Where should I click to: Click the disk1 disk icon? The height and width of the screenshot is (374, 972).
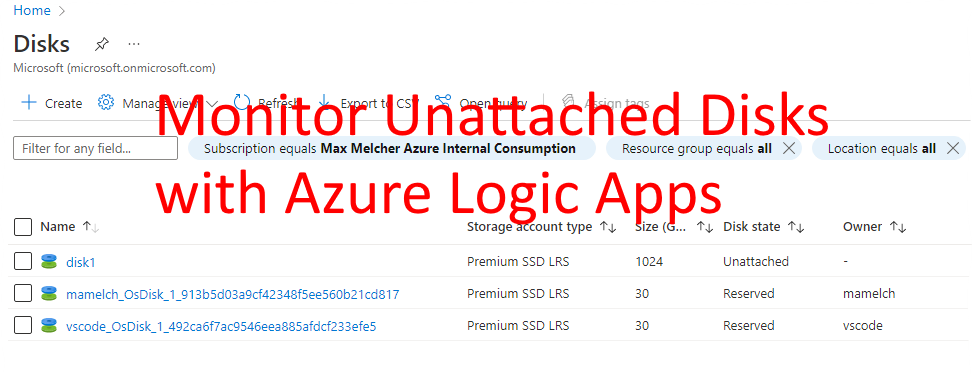pos(49,262)
